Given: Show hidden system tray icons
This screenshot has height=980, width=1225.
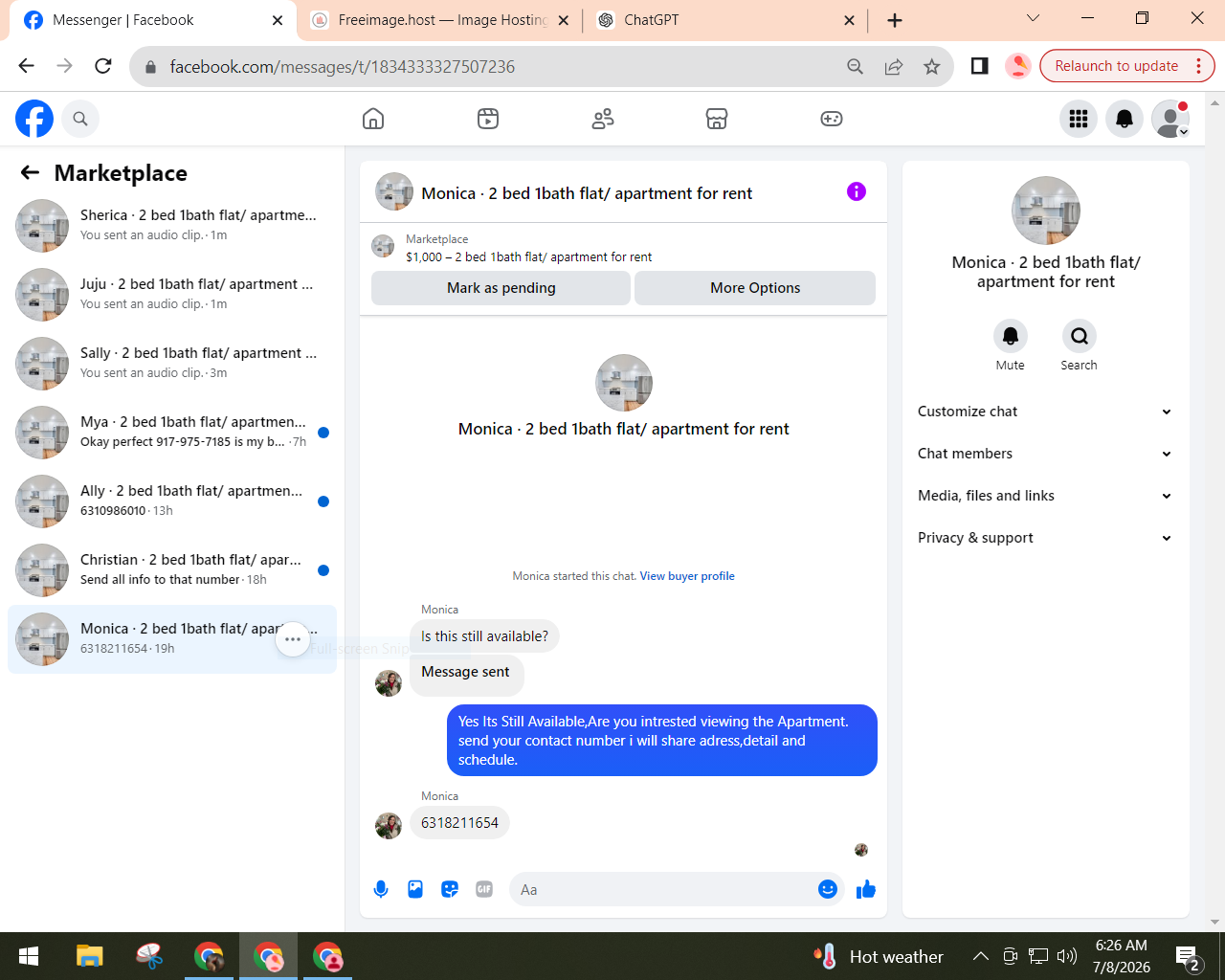Looking at the screenshot, I should [x=981, y=956].
